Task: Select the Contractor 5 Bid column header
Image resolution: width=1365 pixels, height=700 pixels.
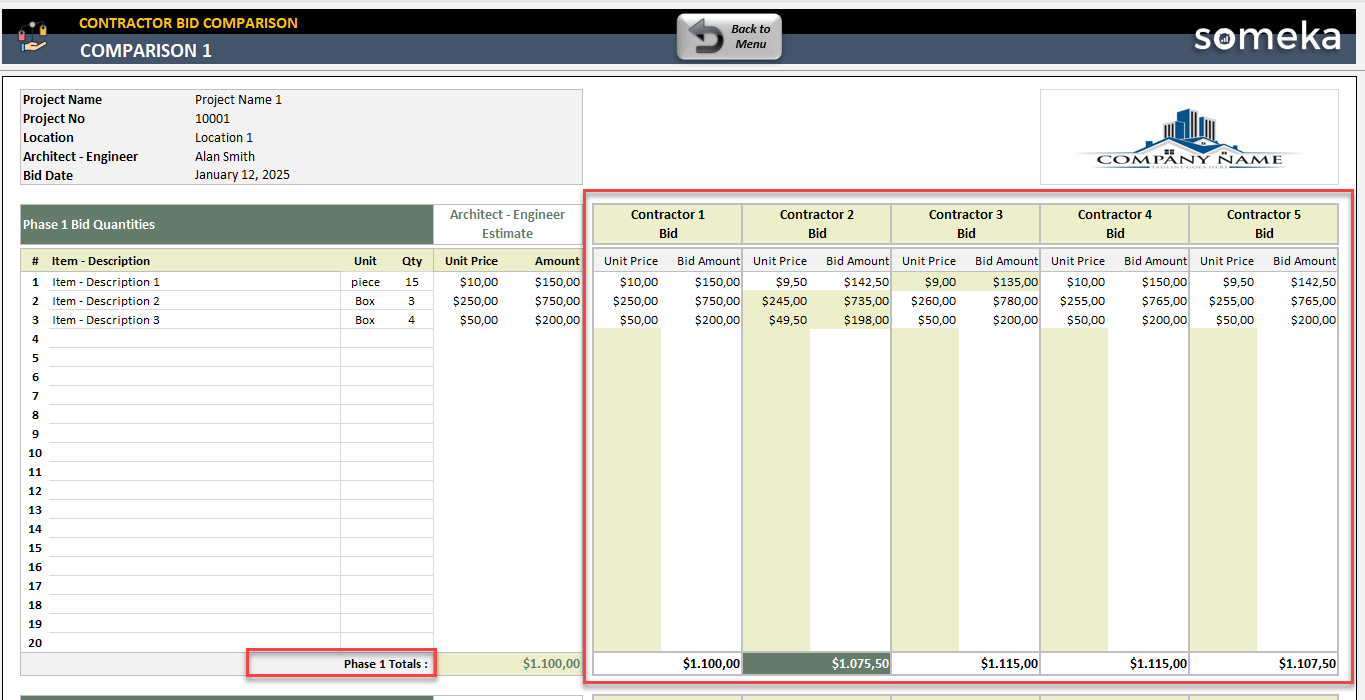Action: click(1263, 222)
